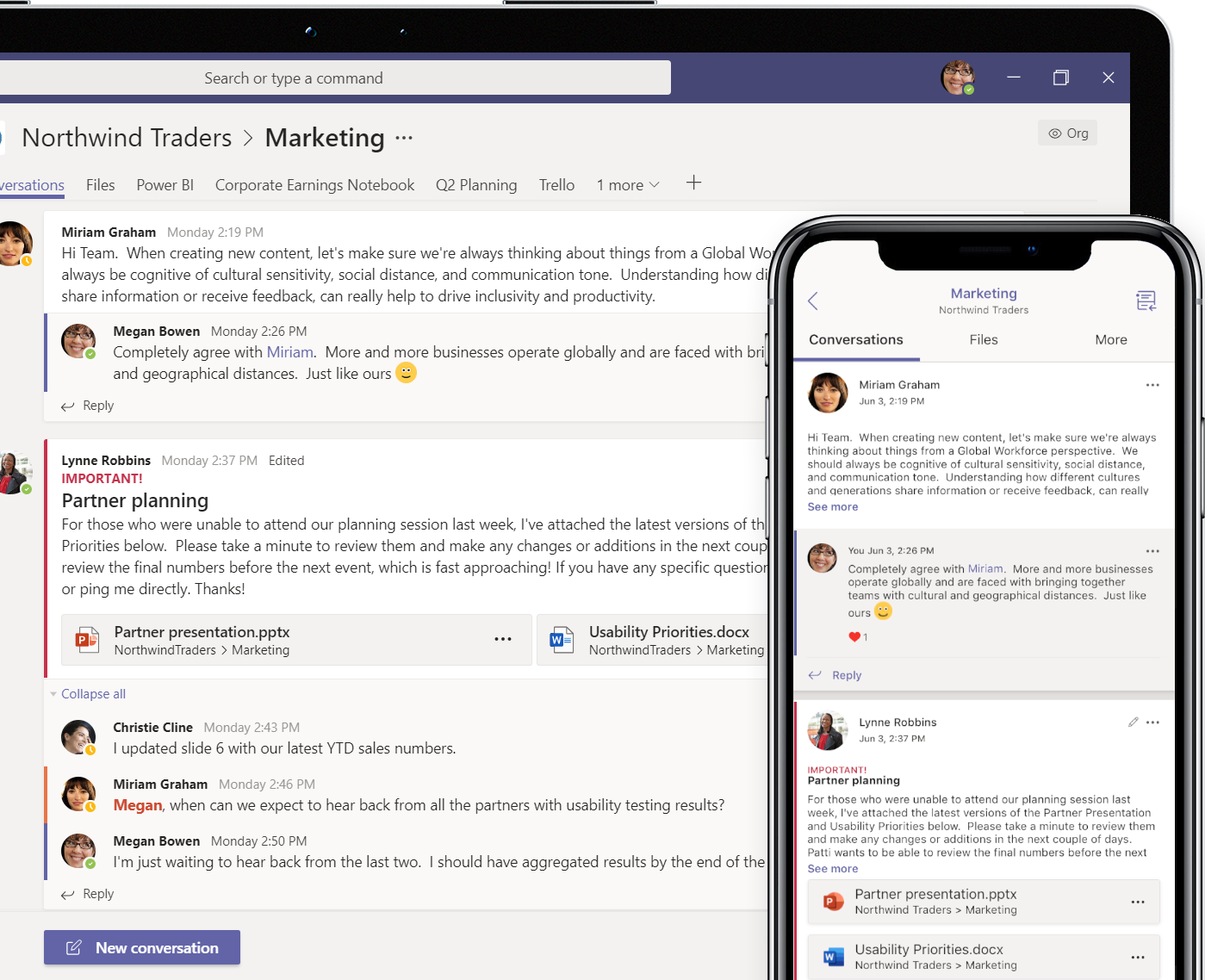Screen dimensions: 1205x980
Task: Add a new tab with plus icon
Action: [x=693, y=183]
